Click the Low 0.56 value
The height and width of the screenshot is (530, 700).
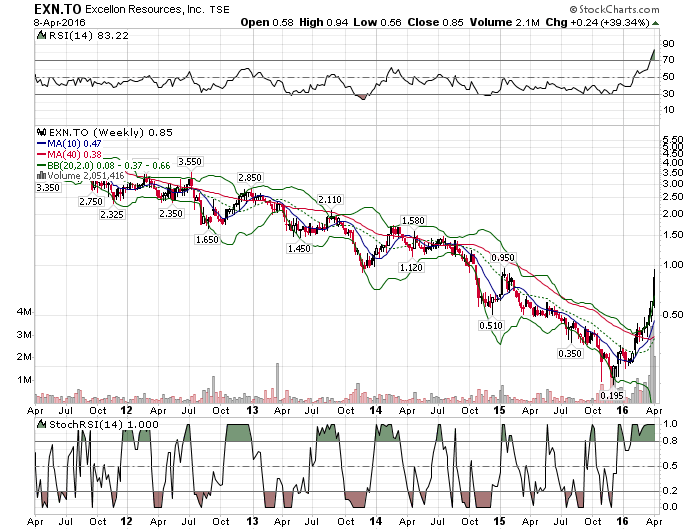[378, 22]
